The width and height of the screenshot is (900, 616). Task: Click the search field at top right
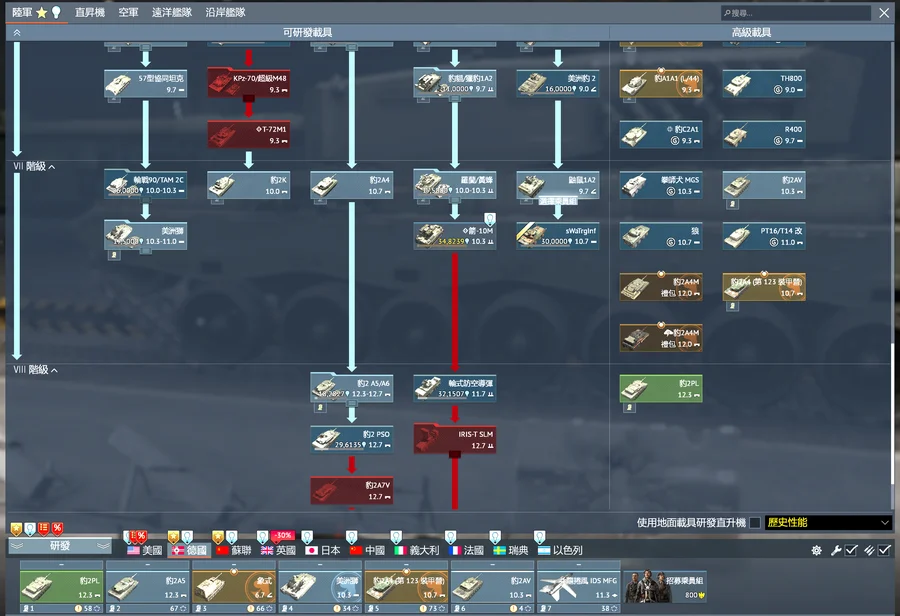coord(795,13)
